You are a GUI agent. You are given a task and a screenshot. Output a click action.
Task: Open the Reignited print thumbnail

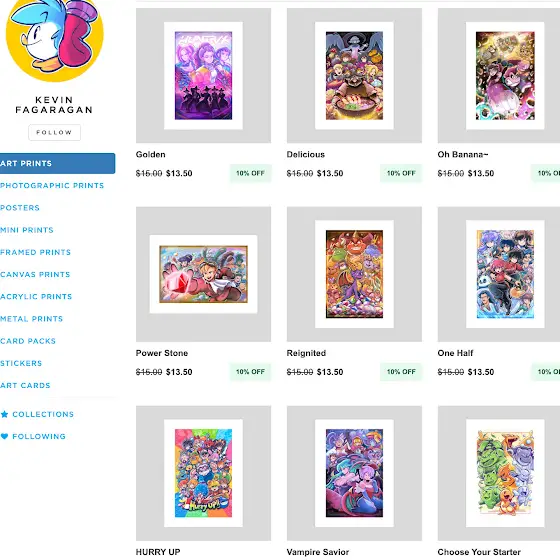point(354,274)
